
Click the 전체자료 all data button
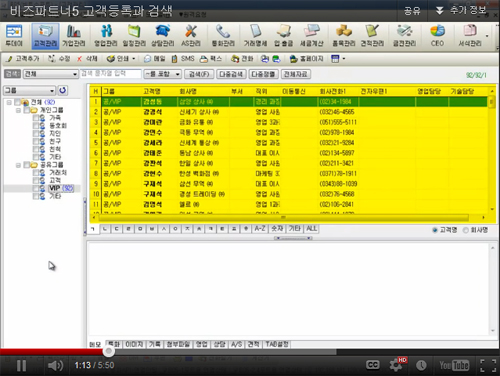pyautogui.click(x=296, y=74)
